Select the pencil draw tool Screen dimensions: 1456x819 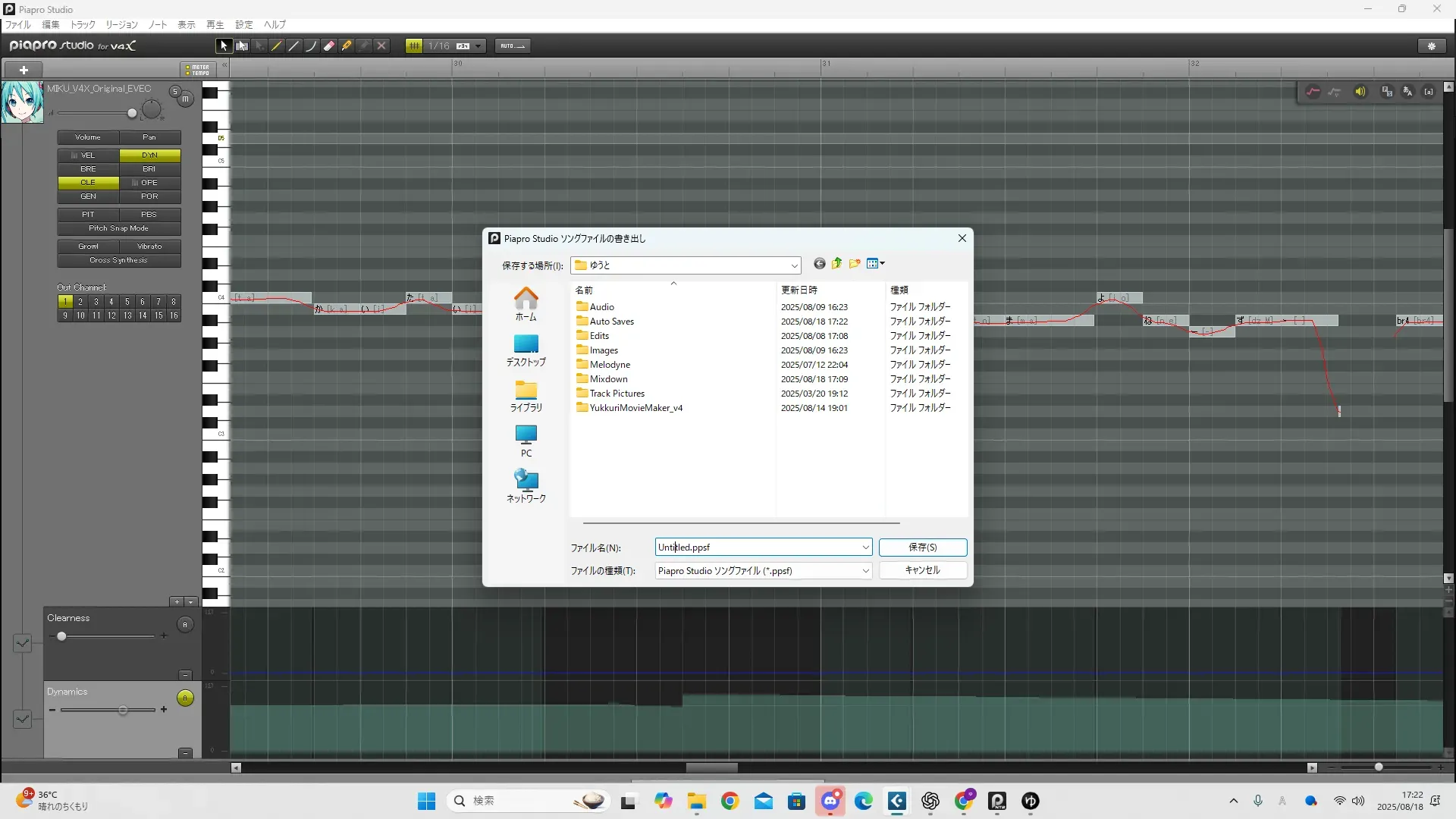[277, 46]
